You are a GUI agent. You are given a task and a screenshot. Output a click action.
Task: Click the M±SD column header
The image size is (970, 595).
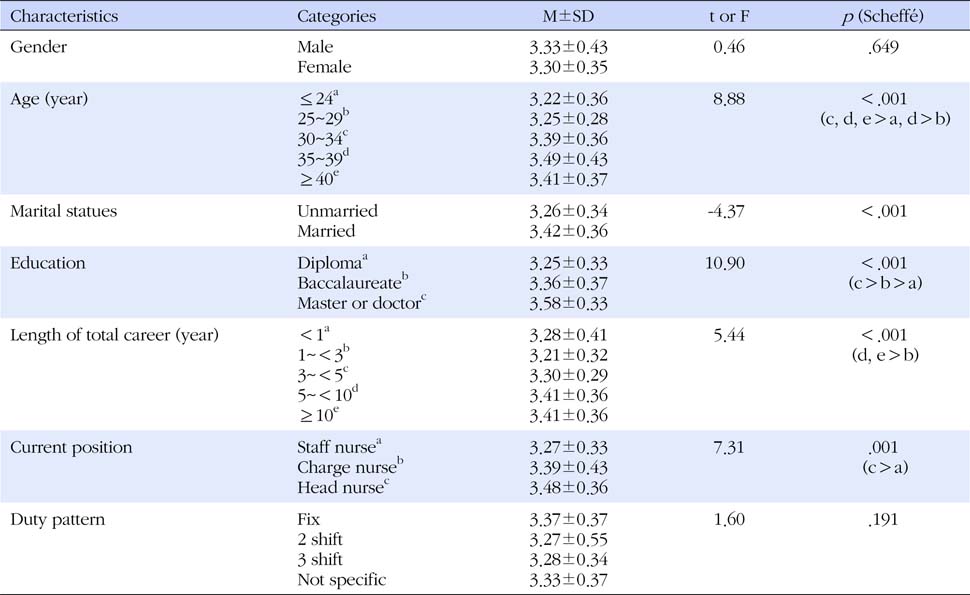[x=568, y=16]
